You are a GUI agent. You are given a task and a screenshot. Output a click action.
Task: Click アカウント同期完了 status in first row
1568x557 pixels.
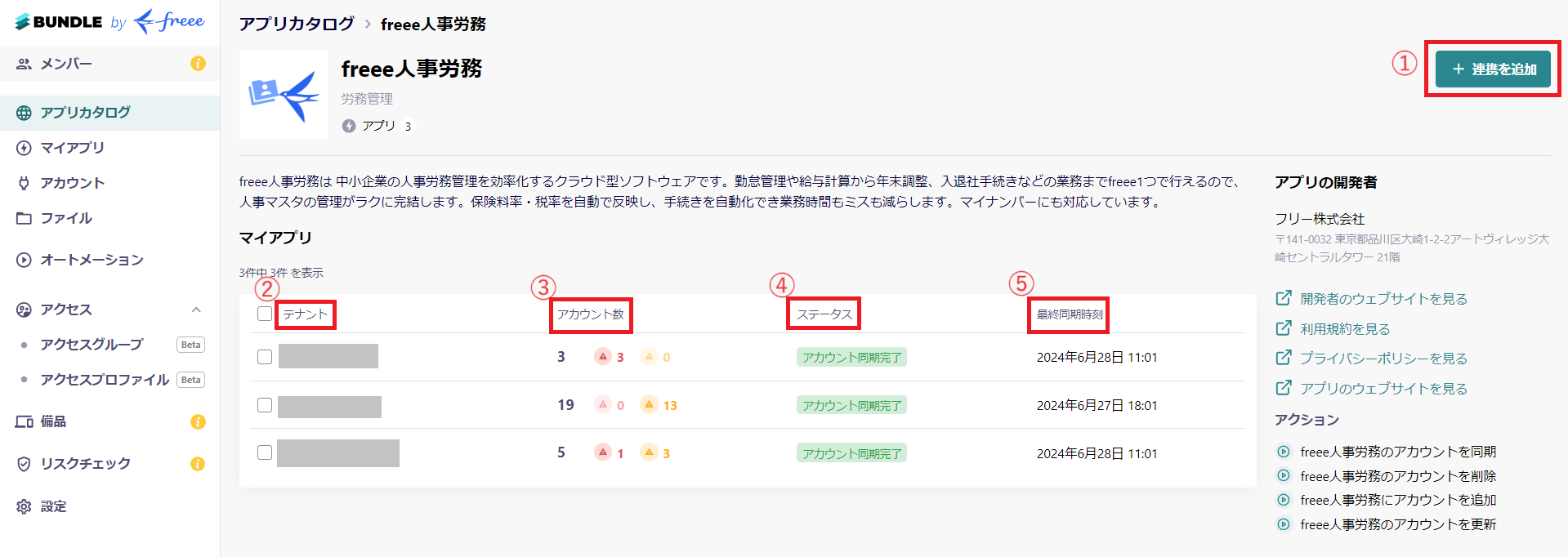[851, 357]
